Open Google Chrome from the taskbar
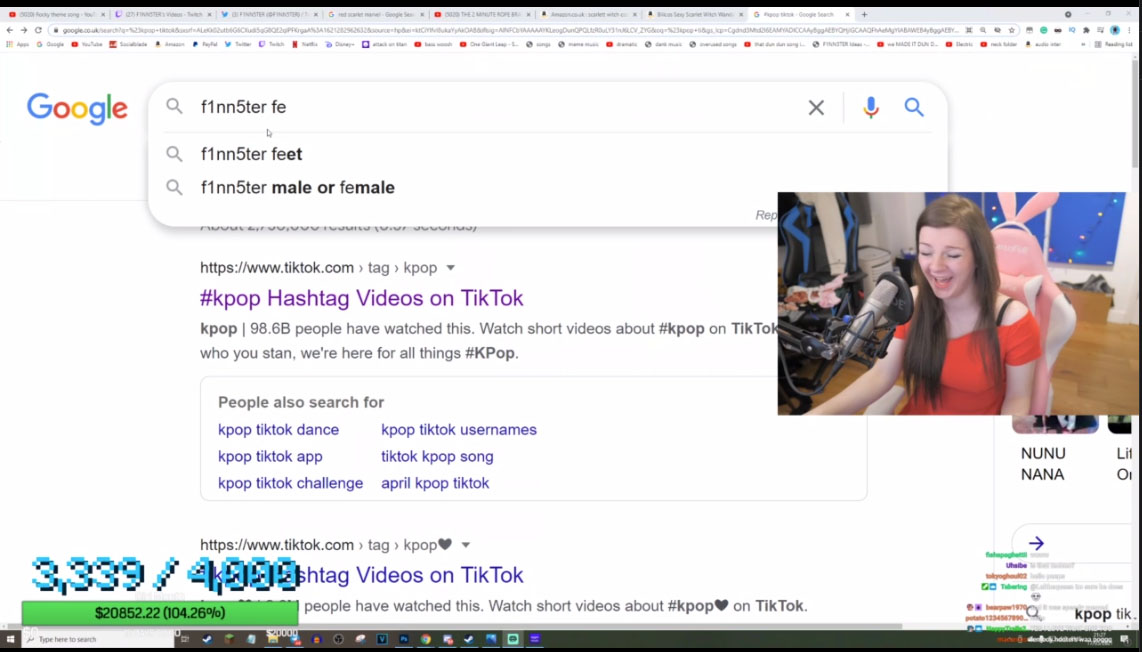Viewport: 1142px width, 652px height. [x=425, y=639]
